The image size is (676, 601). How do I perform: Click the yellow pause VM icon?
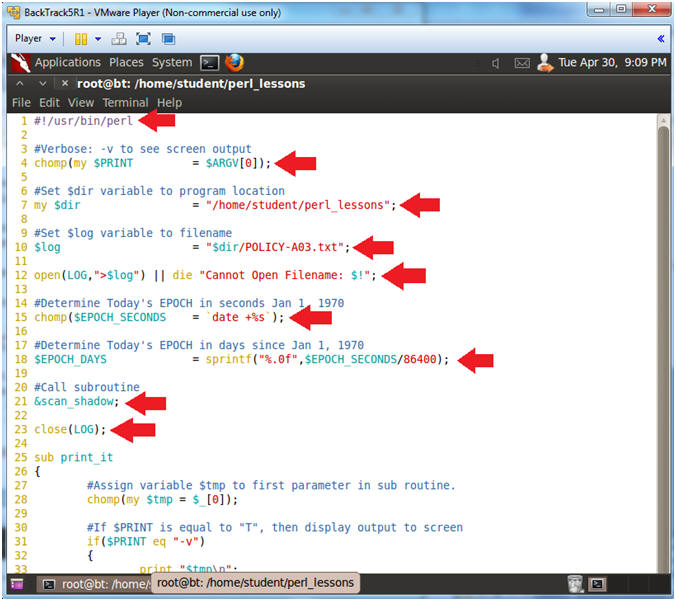(x=81, y=39)
